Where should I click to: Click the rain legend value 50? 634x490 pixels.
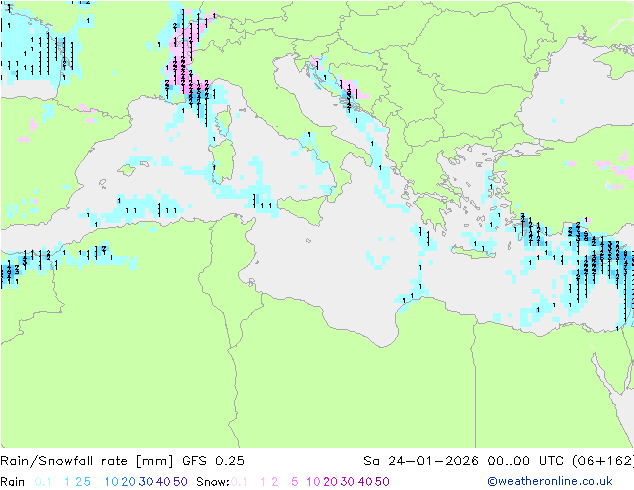click(180, 482)
